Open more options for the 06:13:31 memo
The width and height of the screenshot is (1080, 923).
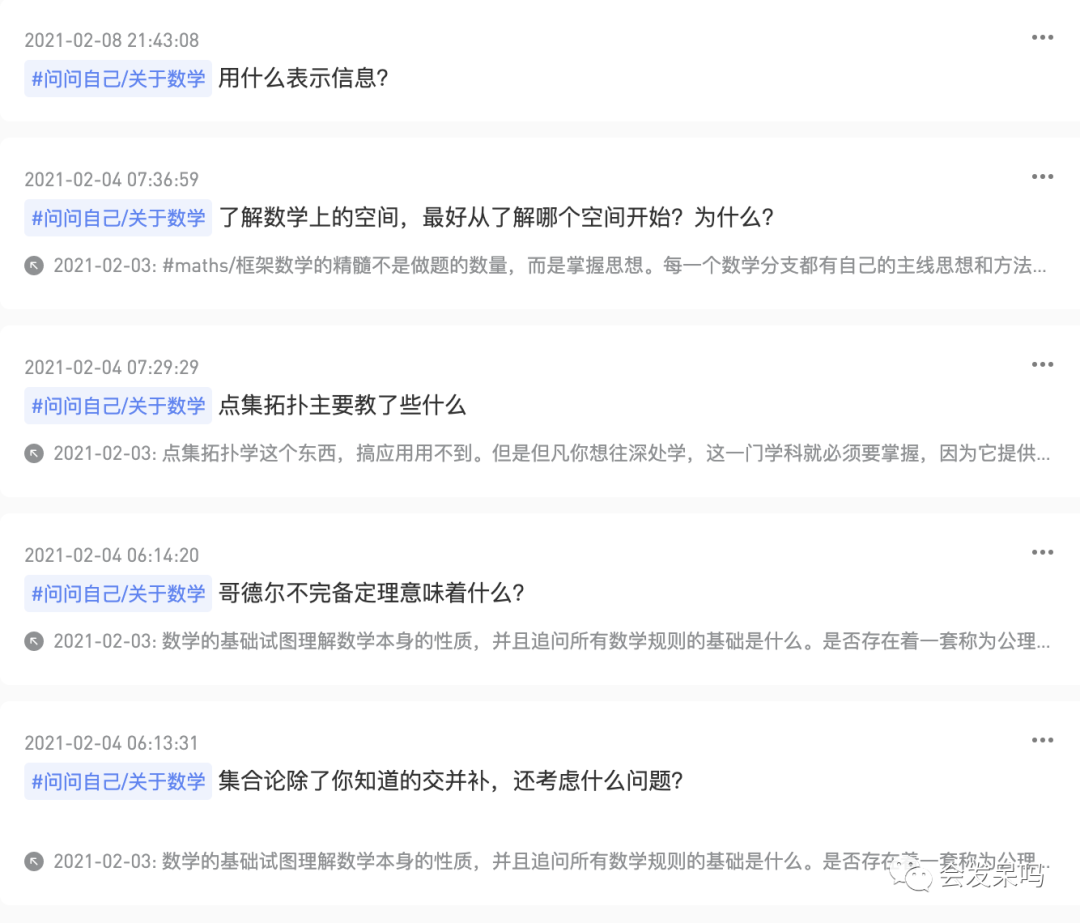tap(1042, 740)
